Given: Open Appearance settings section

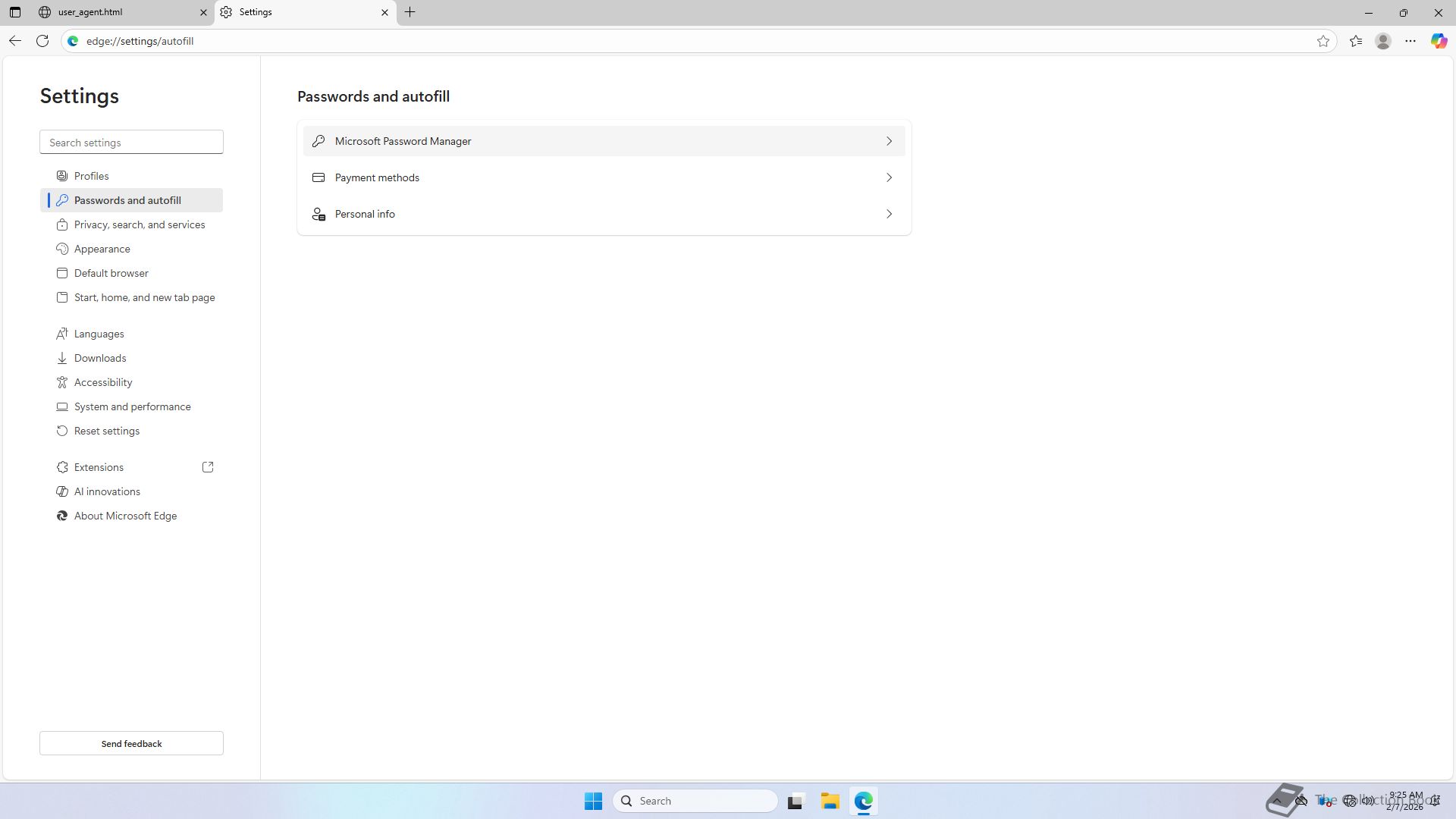Looking at the screenshot, I should click(x=102, y=249).
